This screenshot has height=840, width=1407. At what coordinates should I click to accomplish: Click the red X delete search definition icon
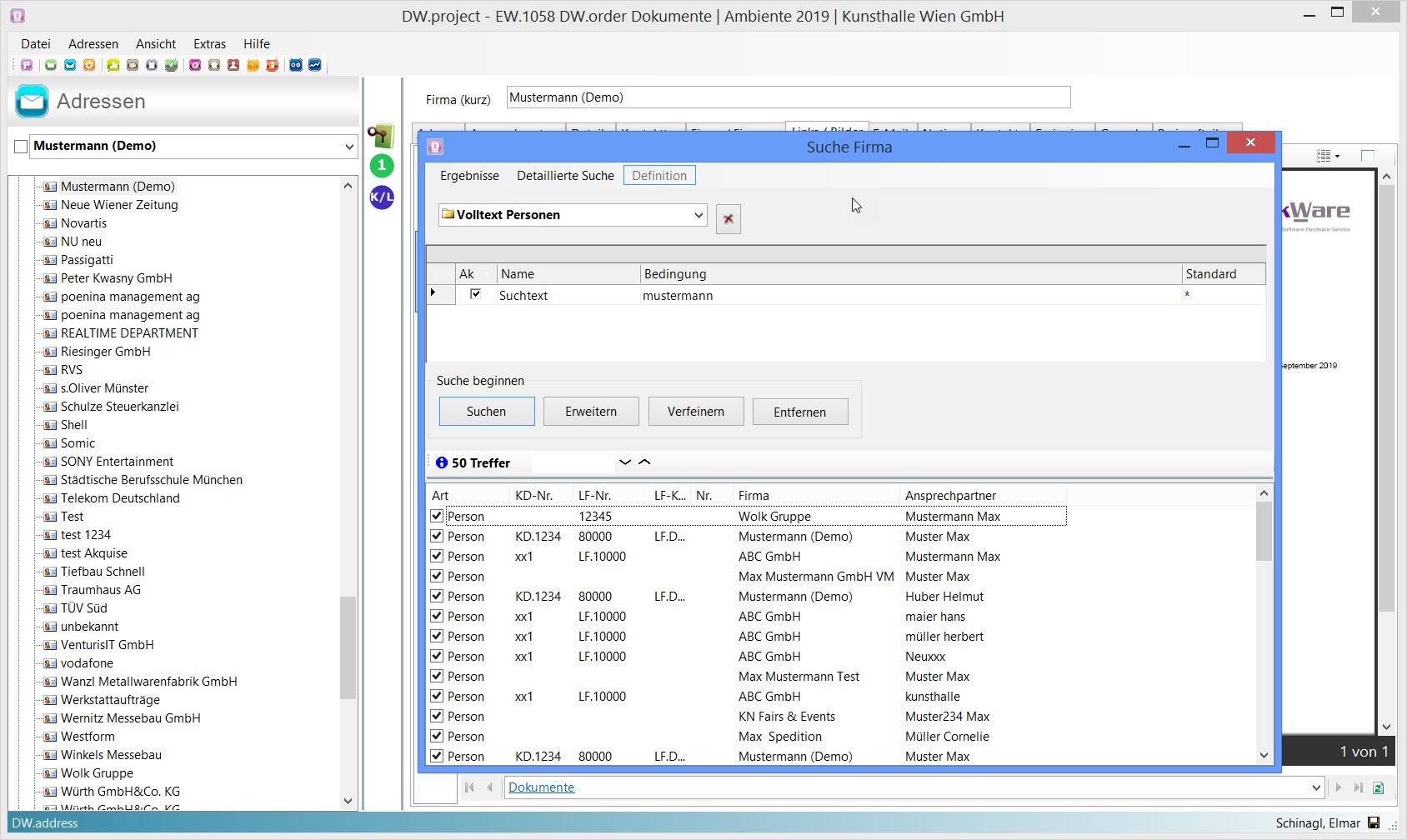[728, 219]
